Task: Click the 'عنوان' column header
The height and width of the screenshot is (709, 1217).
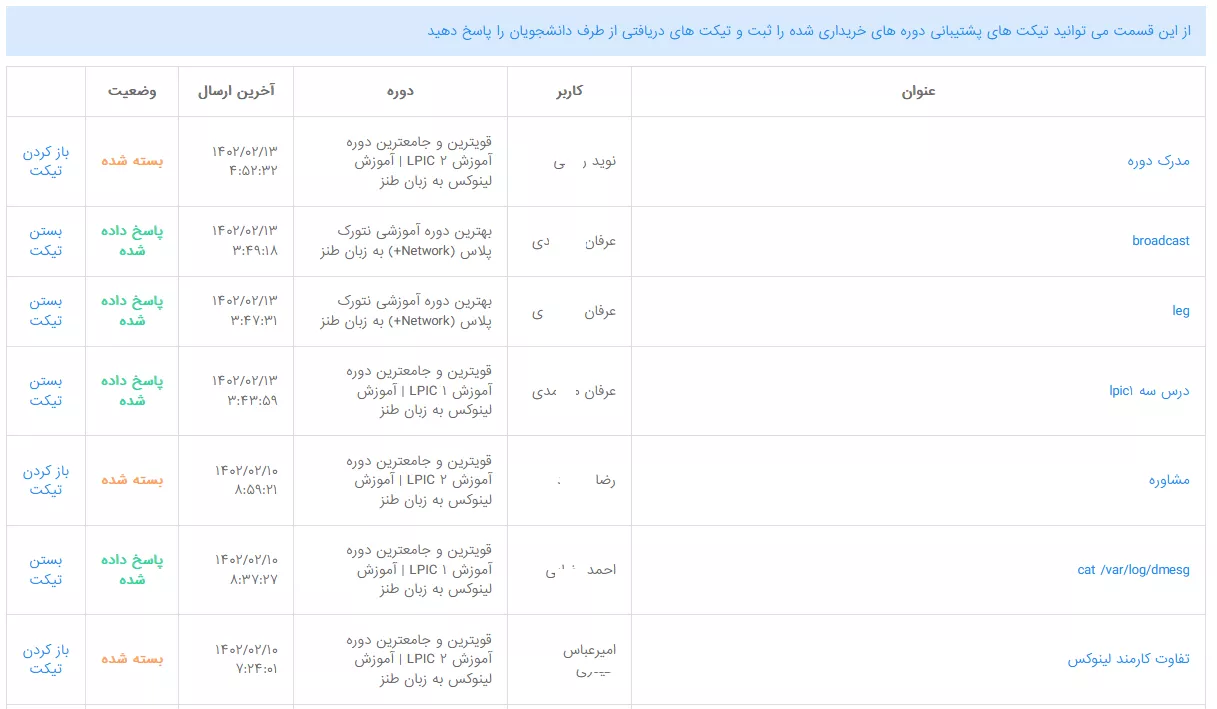Action: (918, 91)
